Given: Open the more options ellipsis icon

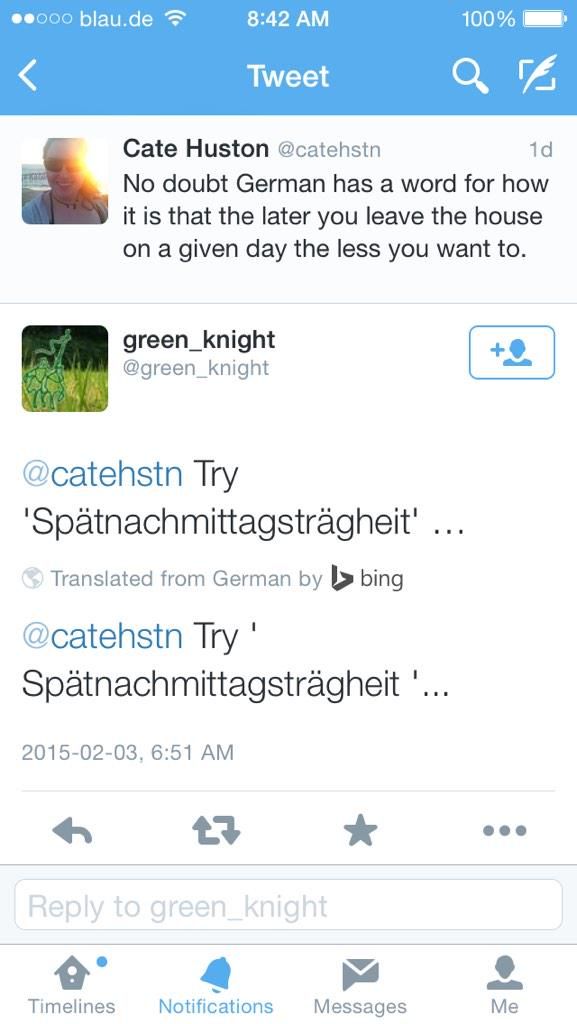Looking at the screenshot, I should (x=505, y=830).
